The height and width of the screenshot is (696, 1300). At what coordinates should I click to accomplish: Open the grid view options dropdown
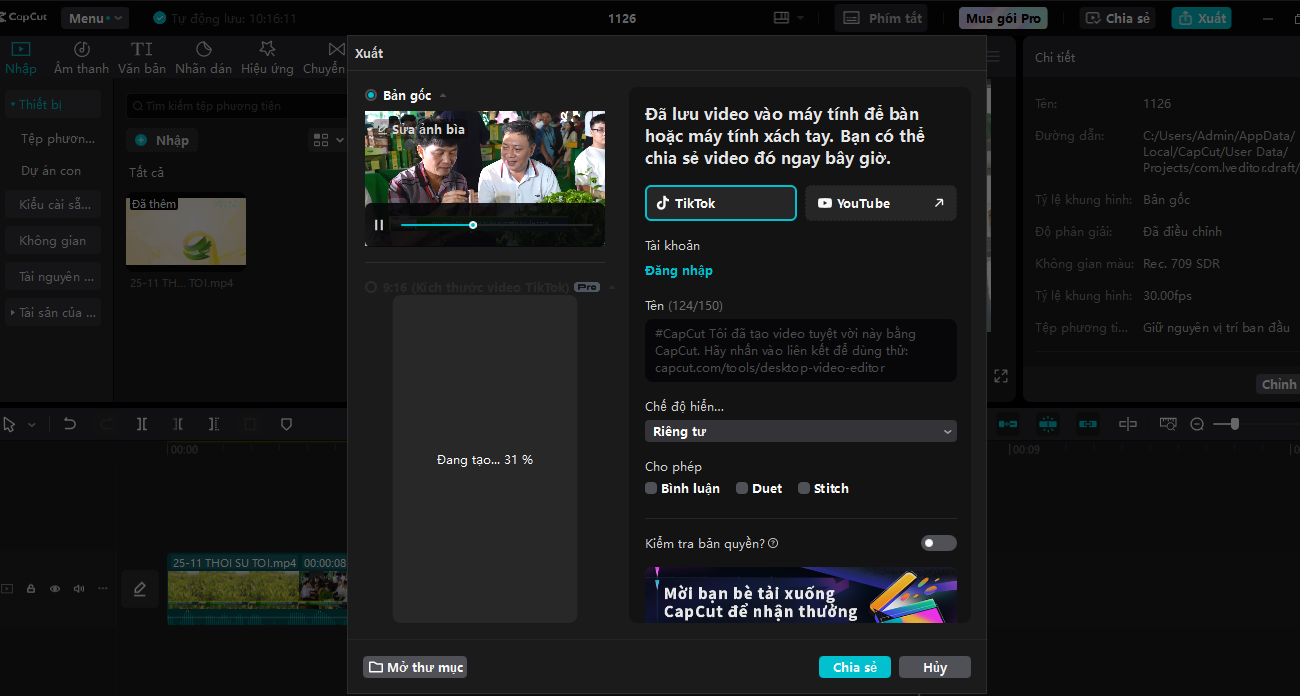[x=326, y=140]
